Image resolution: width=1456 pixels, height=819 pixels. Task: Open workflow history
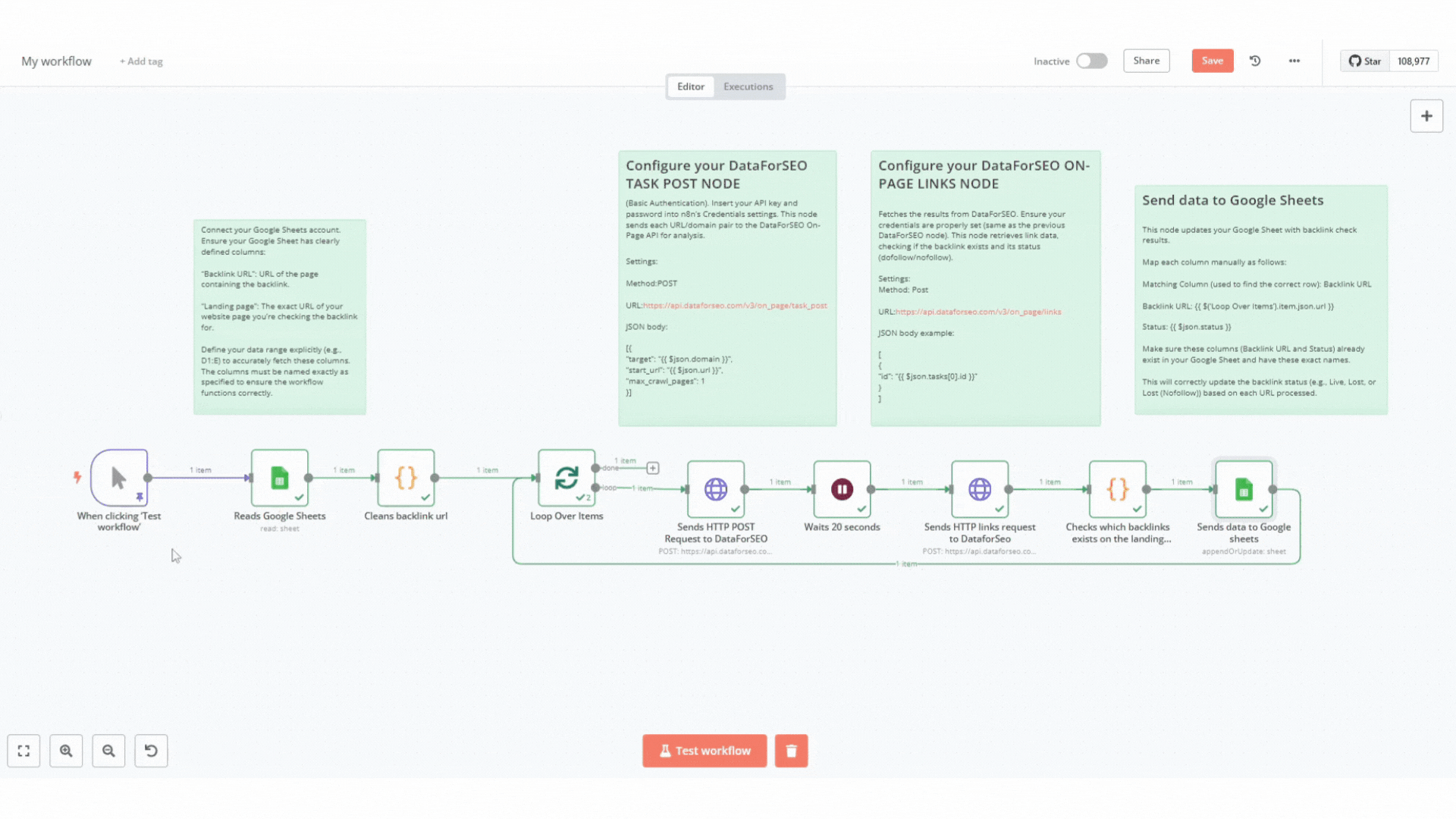click(x=1255, y=61)
